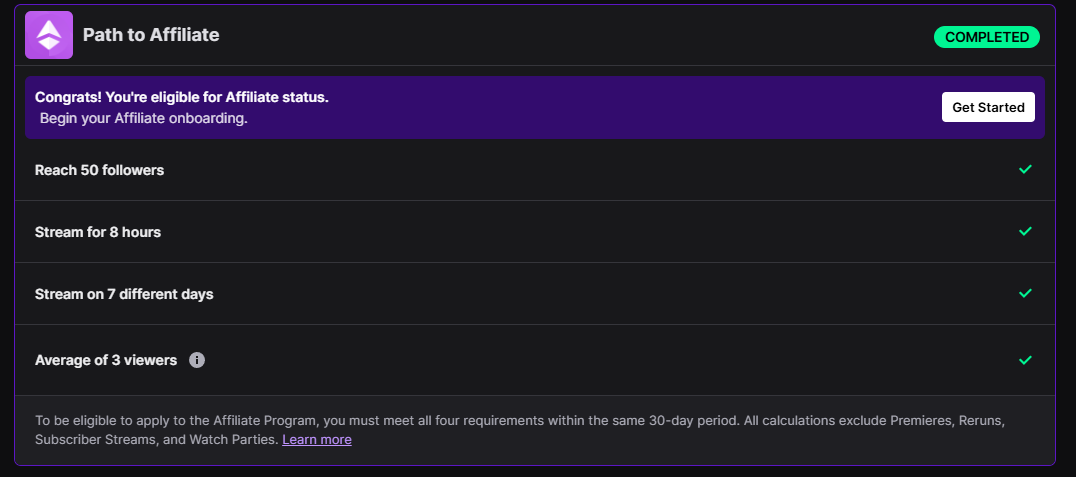Click the Congrats eligibility headline in the banner
The height and width of the screenshot is (477, 1076).
pyautogui.click(x=182, y=97)
